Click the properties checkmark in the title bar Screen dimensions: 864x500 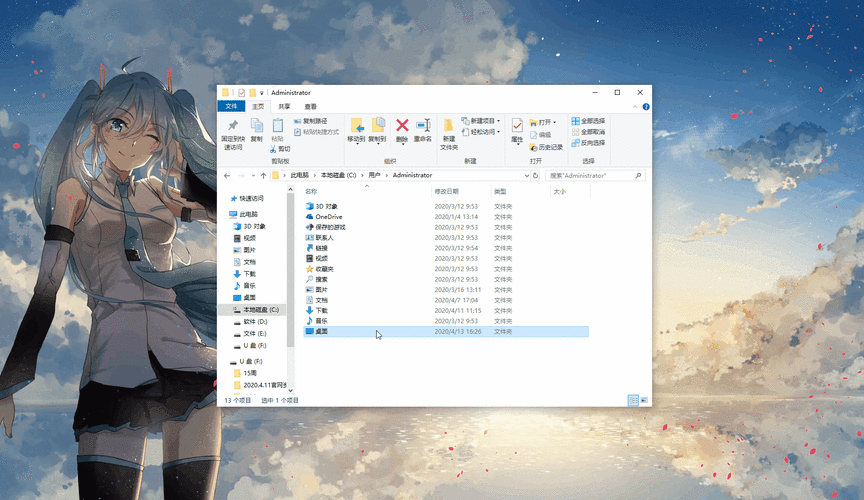click(241, 93)
